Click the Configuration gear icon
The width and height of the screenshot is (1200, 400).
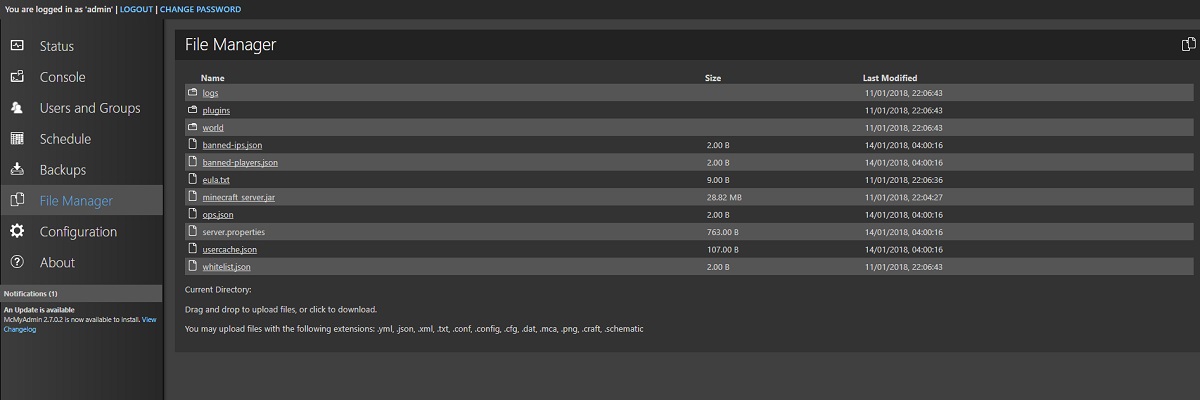(17, 231)
